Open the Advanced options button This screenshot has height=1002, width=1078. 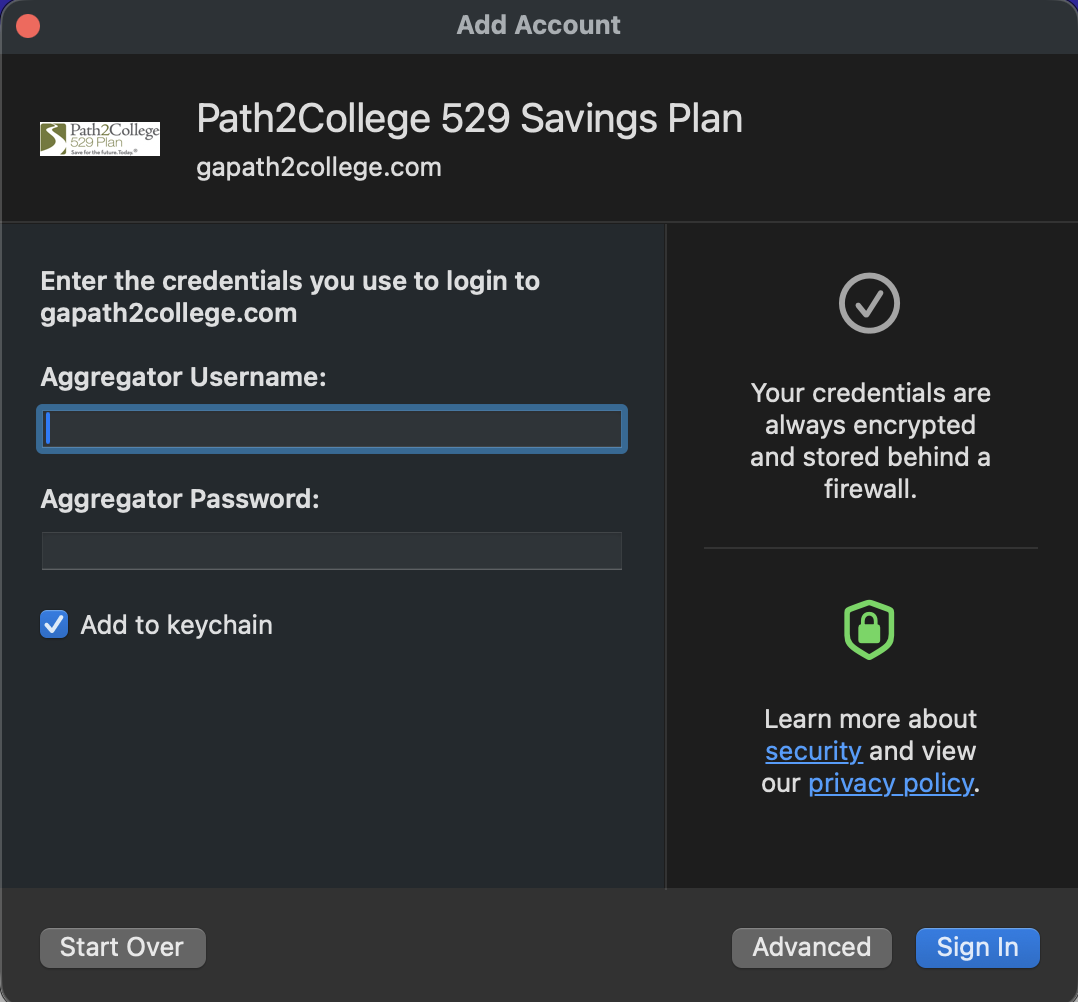click(811, 948)
